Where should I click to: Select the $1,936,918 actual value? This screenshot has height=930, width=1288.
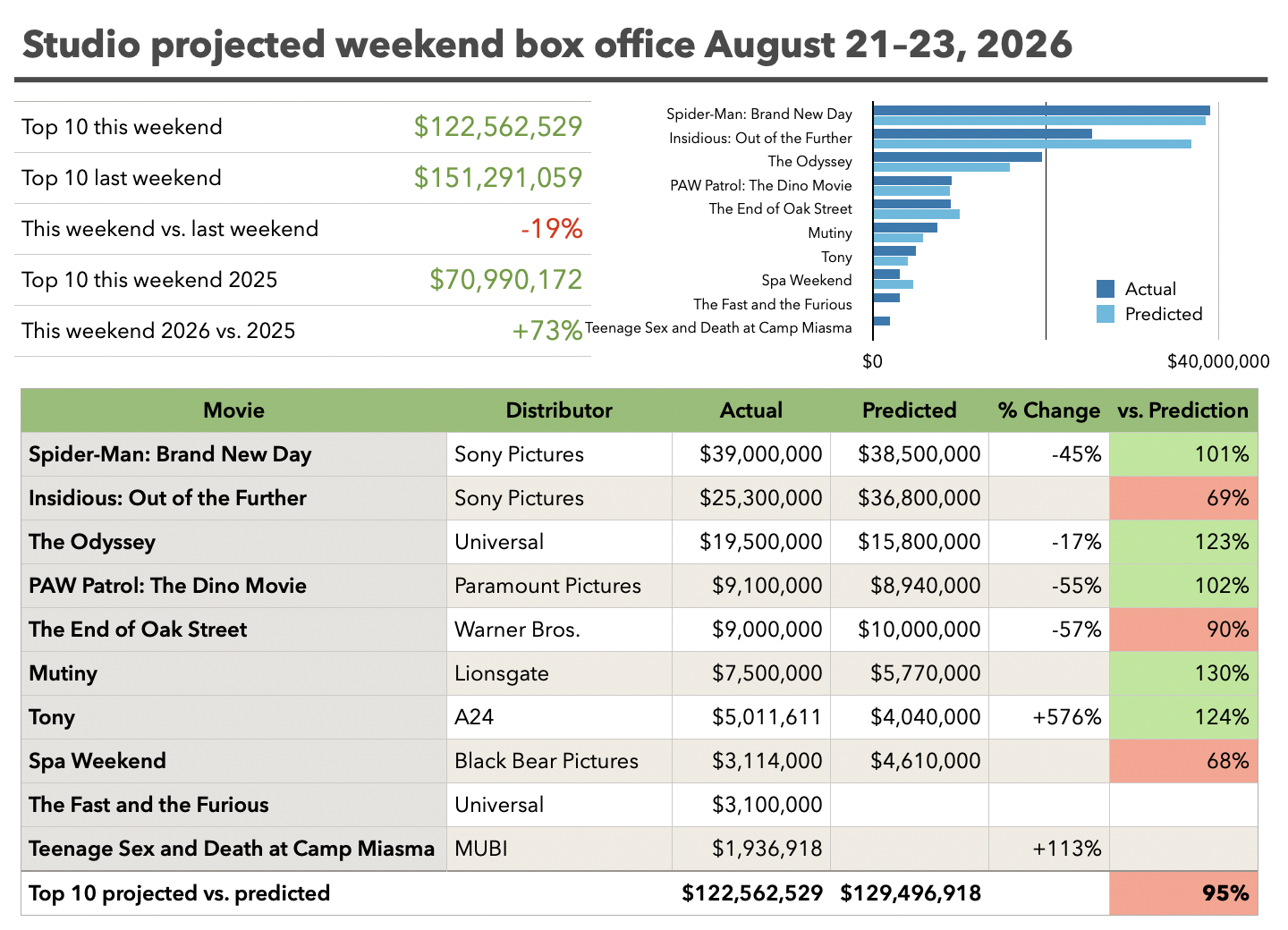pyautogui.click(x=751, y=849)
